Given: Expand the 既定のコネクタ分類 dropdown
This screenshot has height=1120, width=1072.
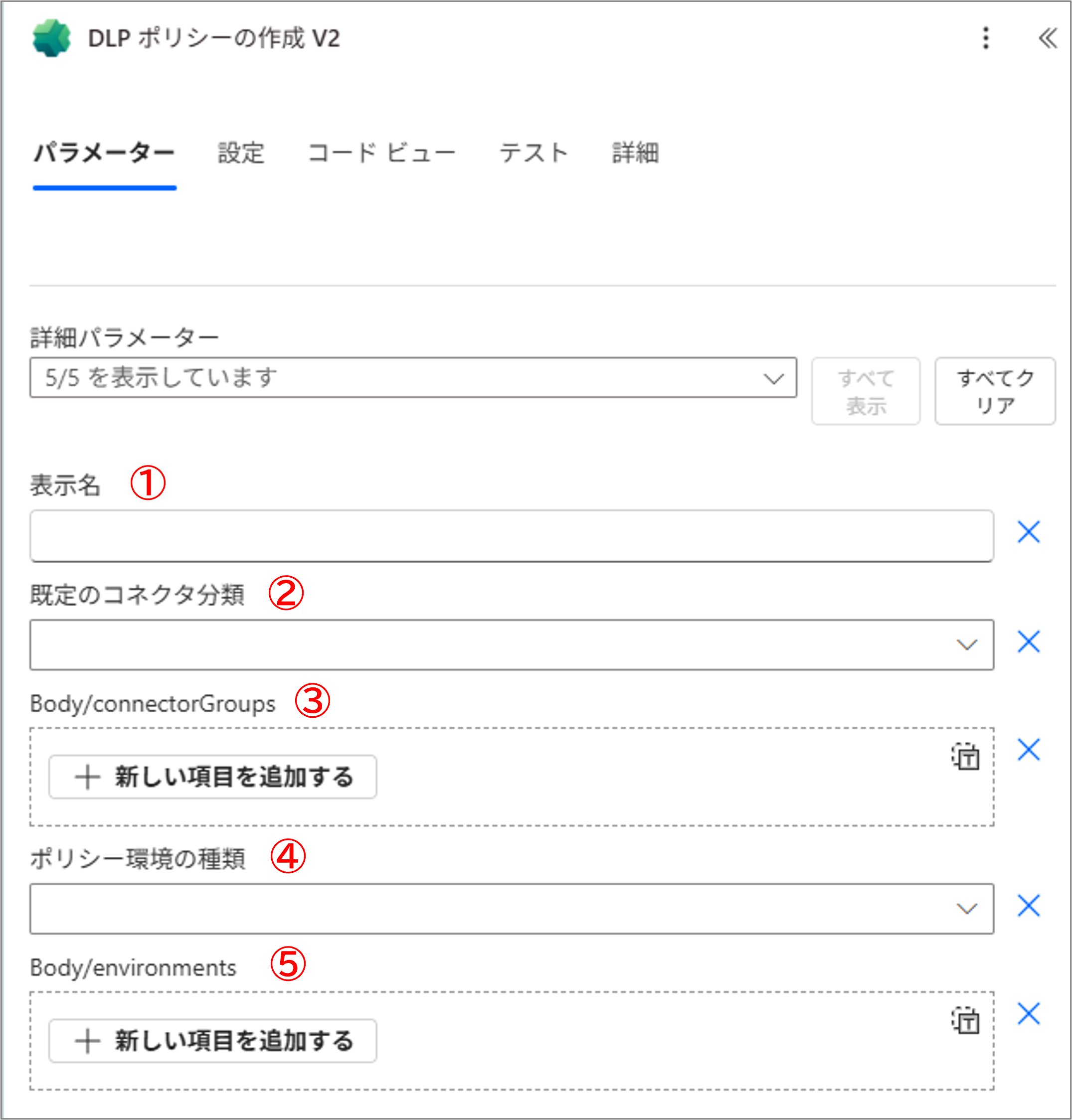Looking at the screenshot, I should click(512, 645).
